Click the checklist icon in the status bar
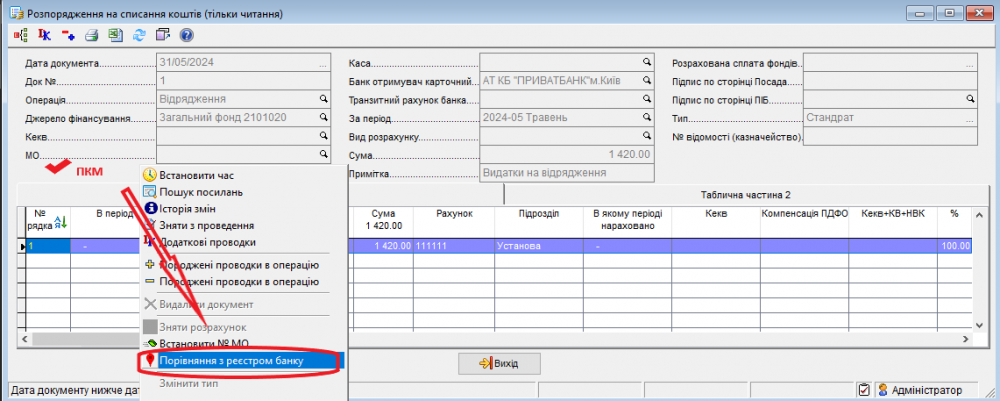This screenshot has height=401, width=1000. 864,390
